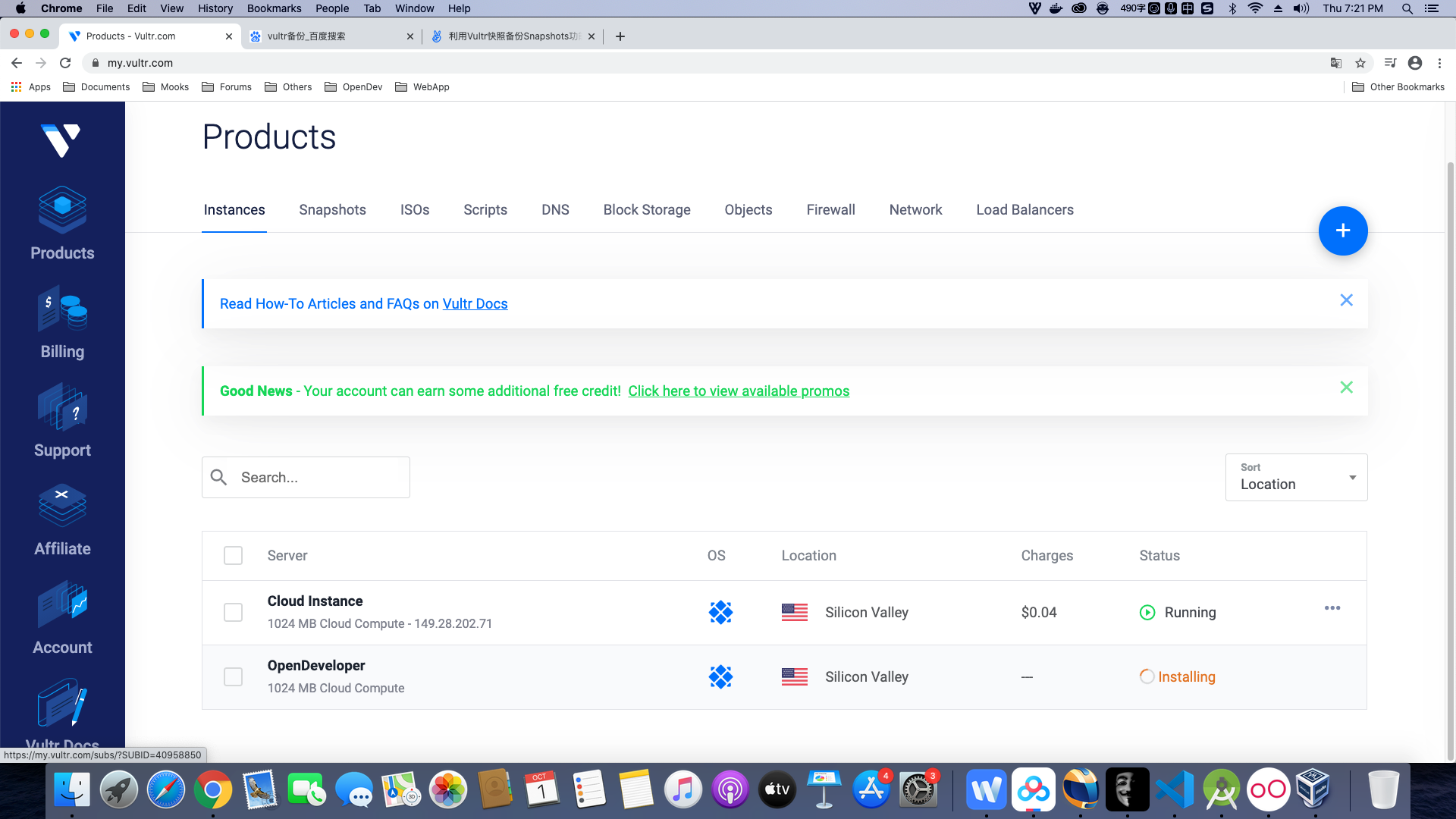Open three-dot menu for Cloud Instance
The height and width of the screenshot is (819, 1456).
pyautogui.click(x=1332, y=608)
